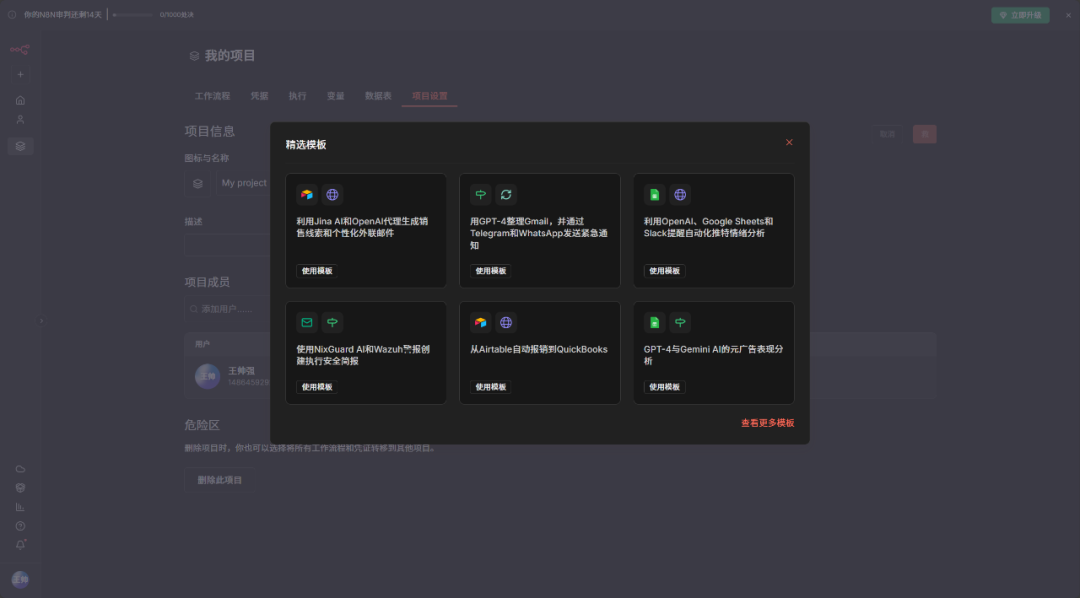The height and width of the screenshot is (598, 1080).
Task: Click the 我的项目 heading
Action: coord(229,56)
